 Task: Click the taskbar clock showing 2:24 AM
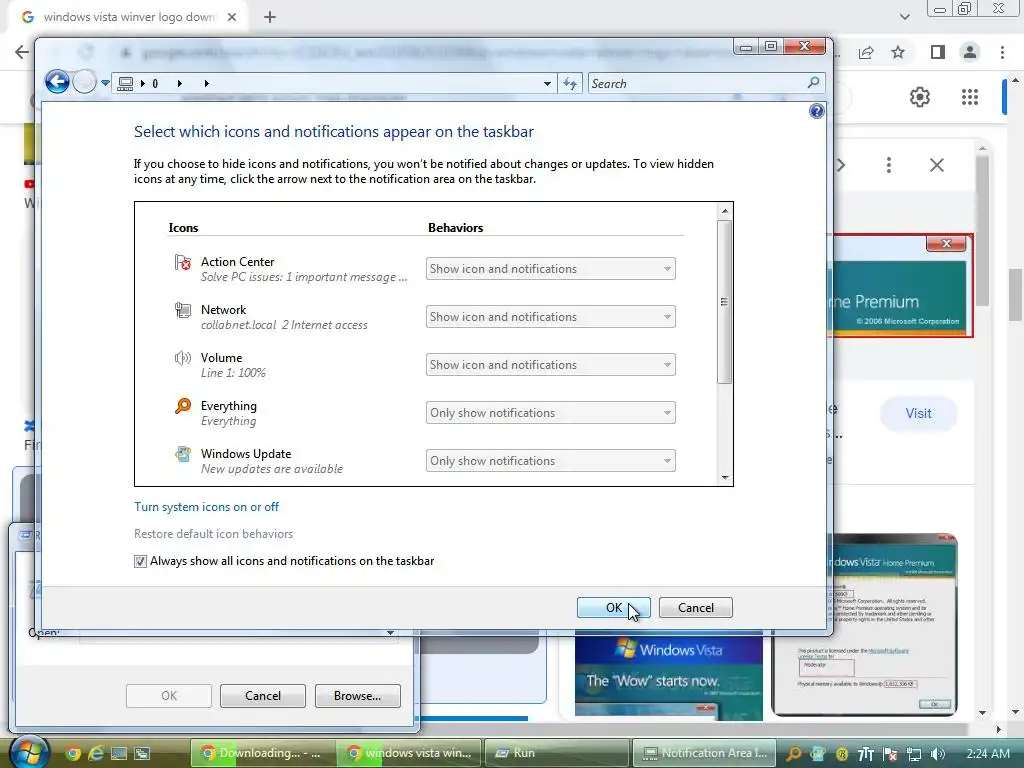[988, 754]
